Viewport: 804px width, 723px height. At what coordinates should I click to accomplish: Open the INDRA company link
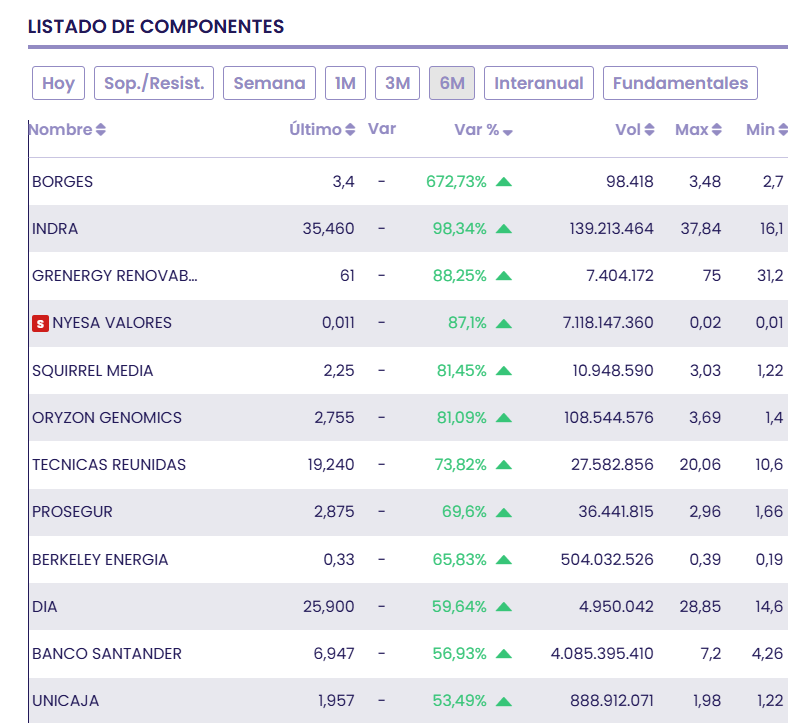click(x=55, y=229)
